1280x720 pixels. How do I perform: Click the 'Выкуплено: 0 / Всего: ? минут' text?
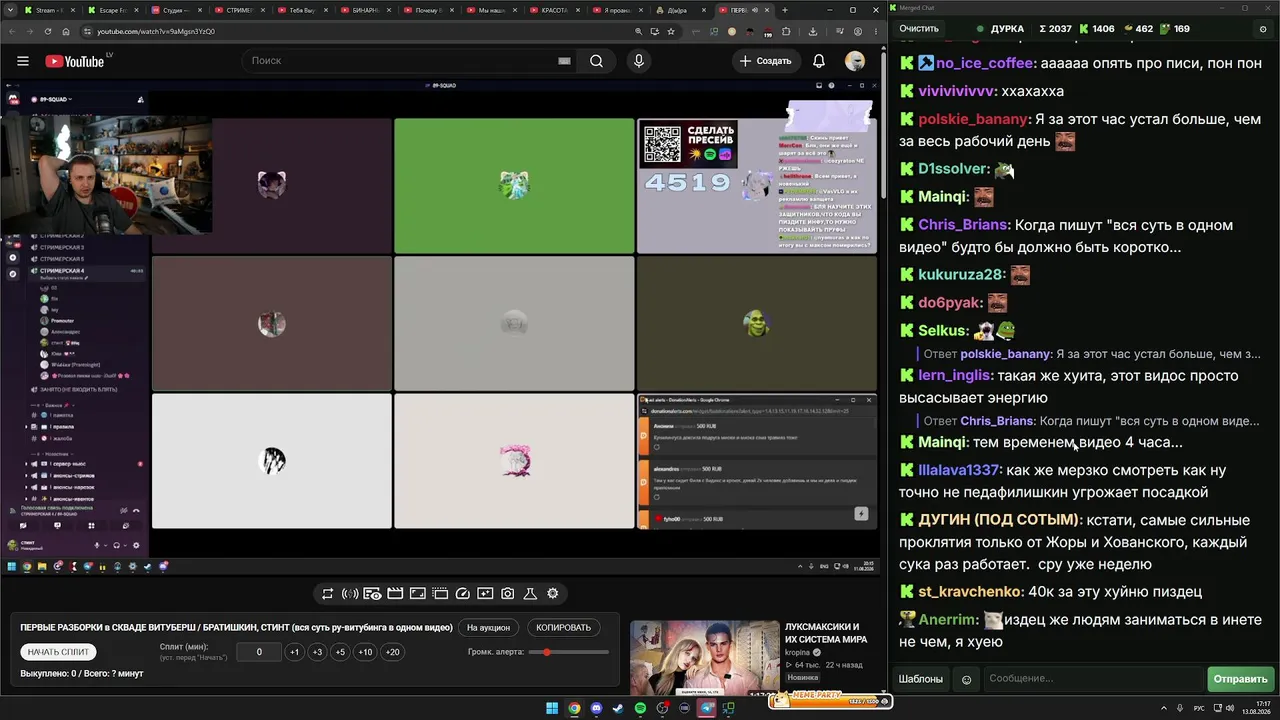(82, 674)
